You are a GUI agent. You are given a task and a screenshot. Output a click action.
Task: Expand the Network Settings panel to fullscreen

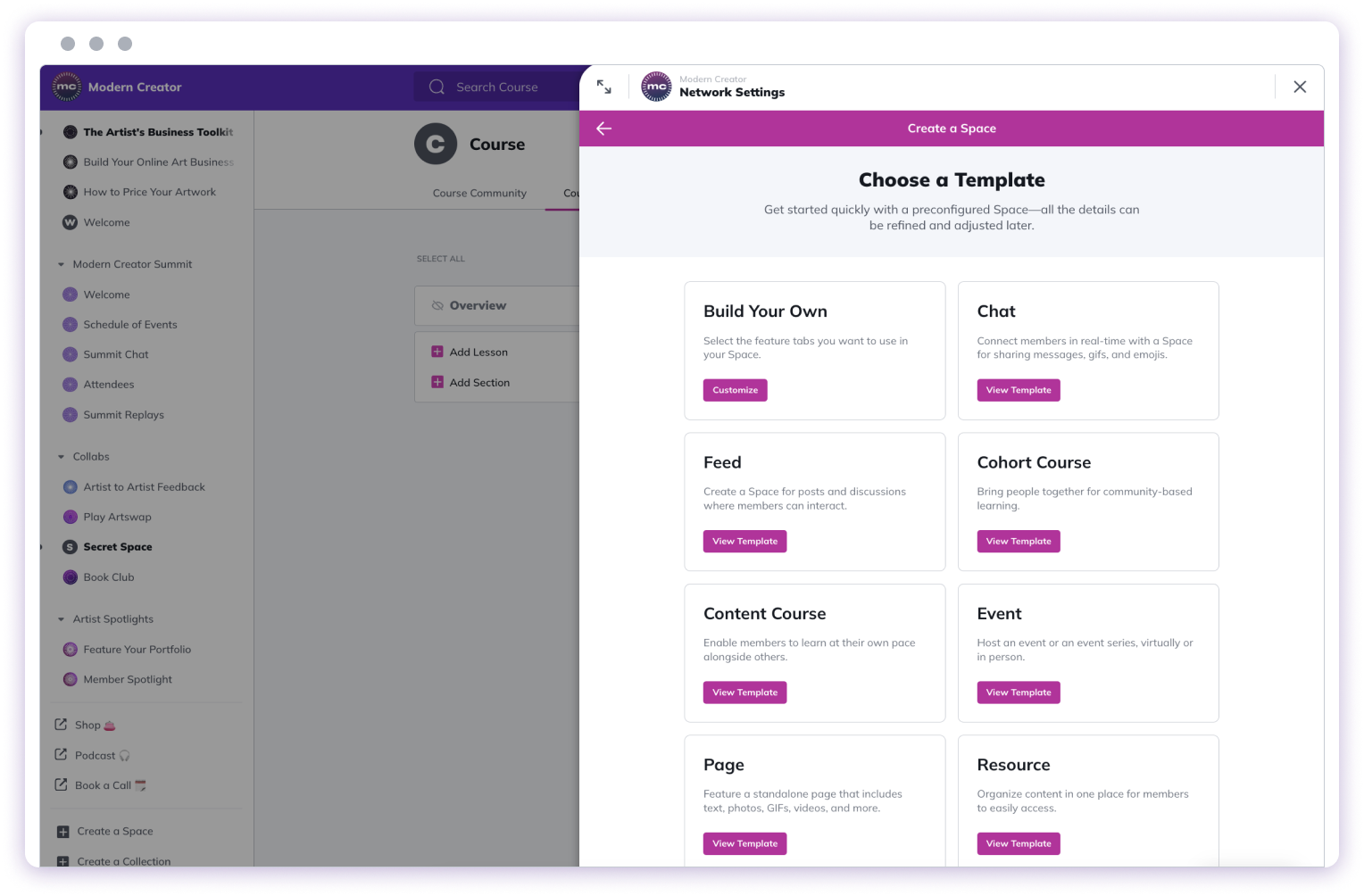604,87
